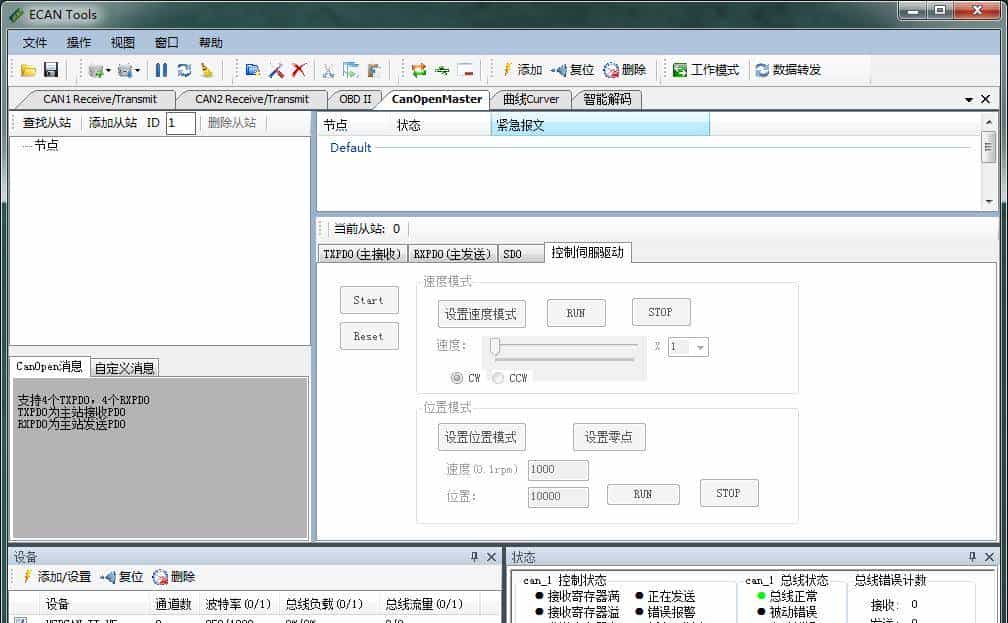Click the 速度 speed slider handle
This screenshot has height=623, width=1008.
pos(494,346)
